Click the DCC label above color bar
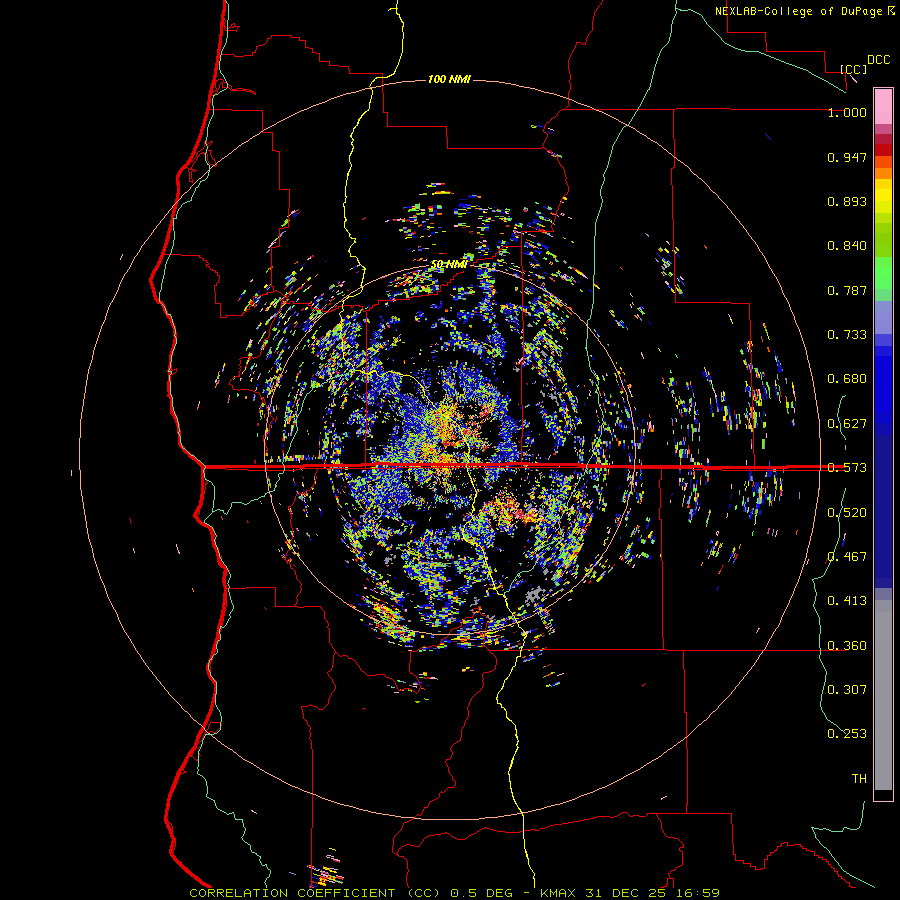Image resolution: width=900 pixels, height=900 pixels. [878, 60]
